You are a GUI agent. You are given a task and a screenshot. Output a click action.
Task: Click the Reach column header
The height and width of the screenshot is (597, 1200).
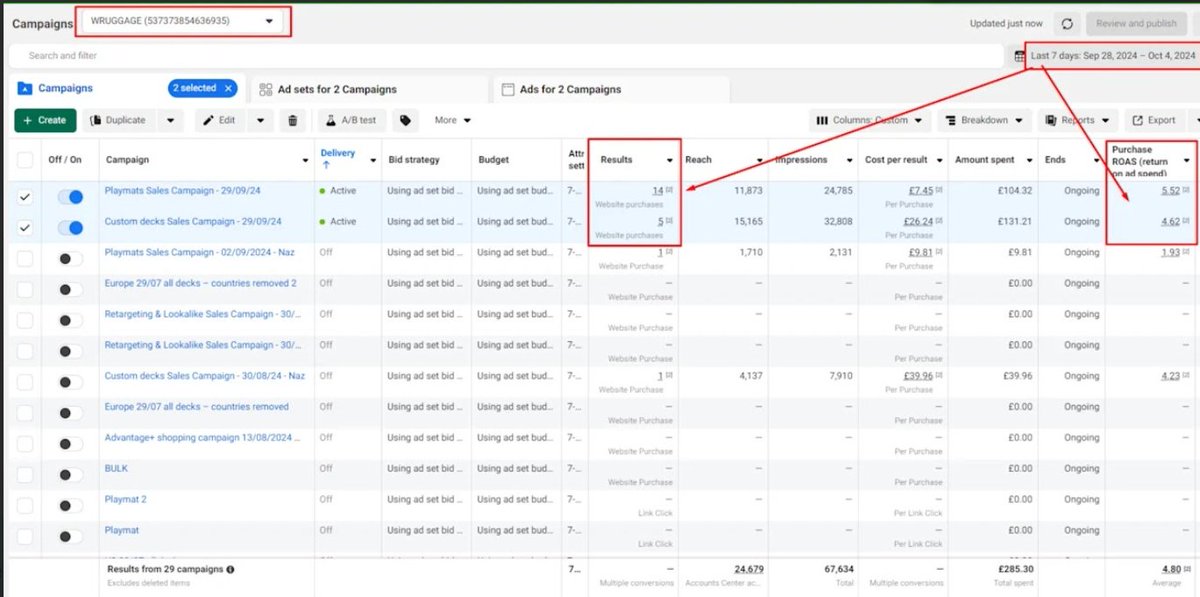pos(698,160)
